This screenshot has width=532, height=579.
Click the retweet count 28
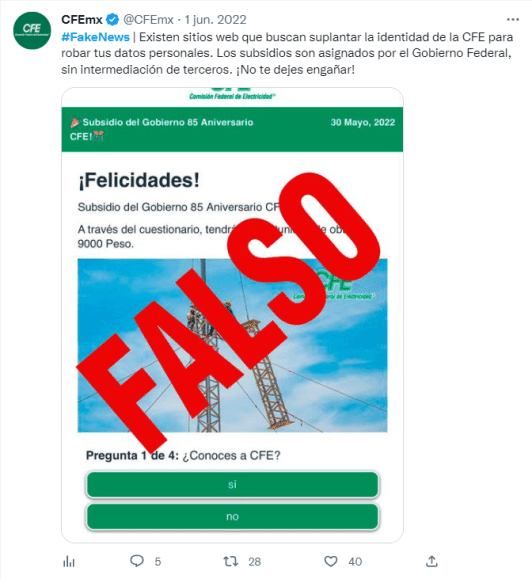pyautogui.click(x=254, y=562)
